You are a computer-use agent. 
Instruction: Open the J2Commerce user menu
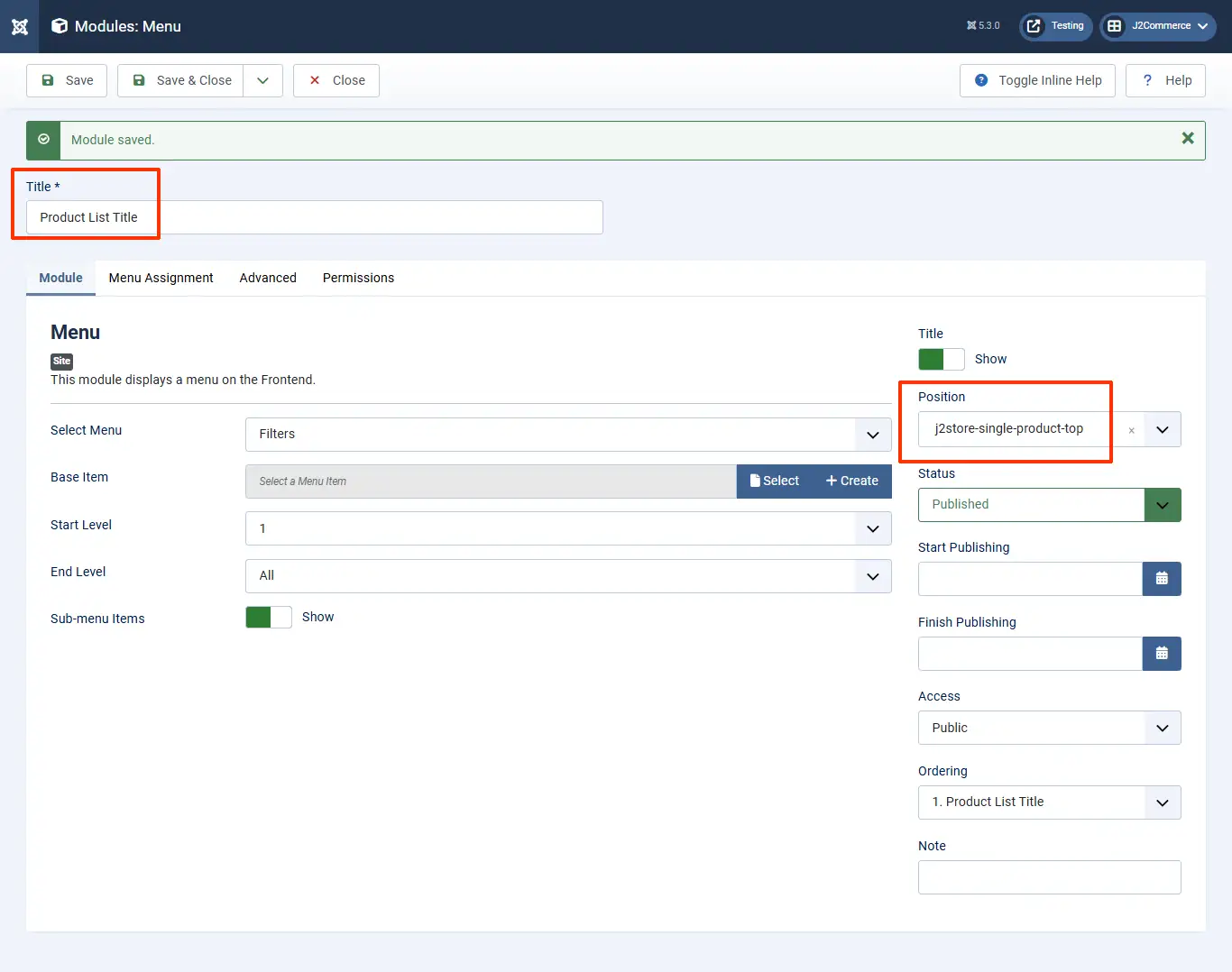pyautogui.click(x=1158, y=26)
